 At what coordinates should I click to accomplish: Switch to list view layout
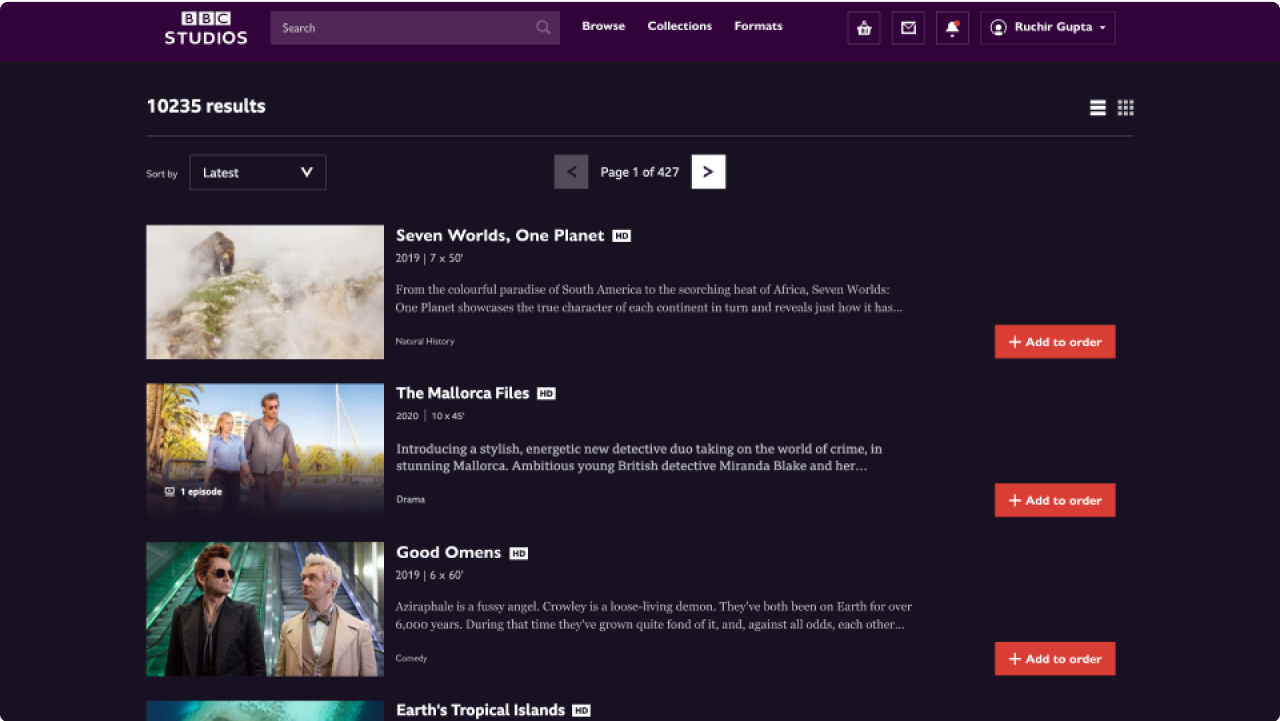pyautogui.click(x=1098, y=108)
